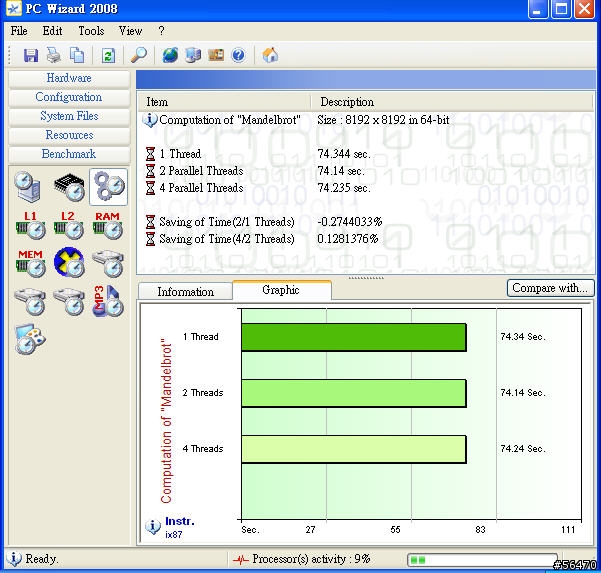Select the 1 Thread result row

point(365,154)
